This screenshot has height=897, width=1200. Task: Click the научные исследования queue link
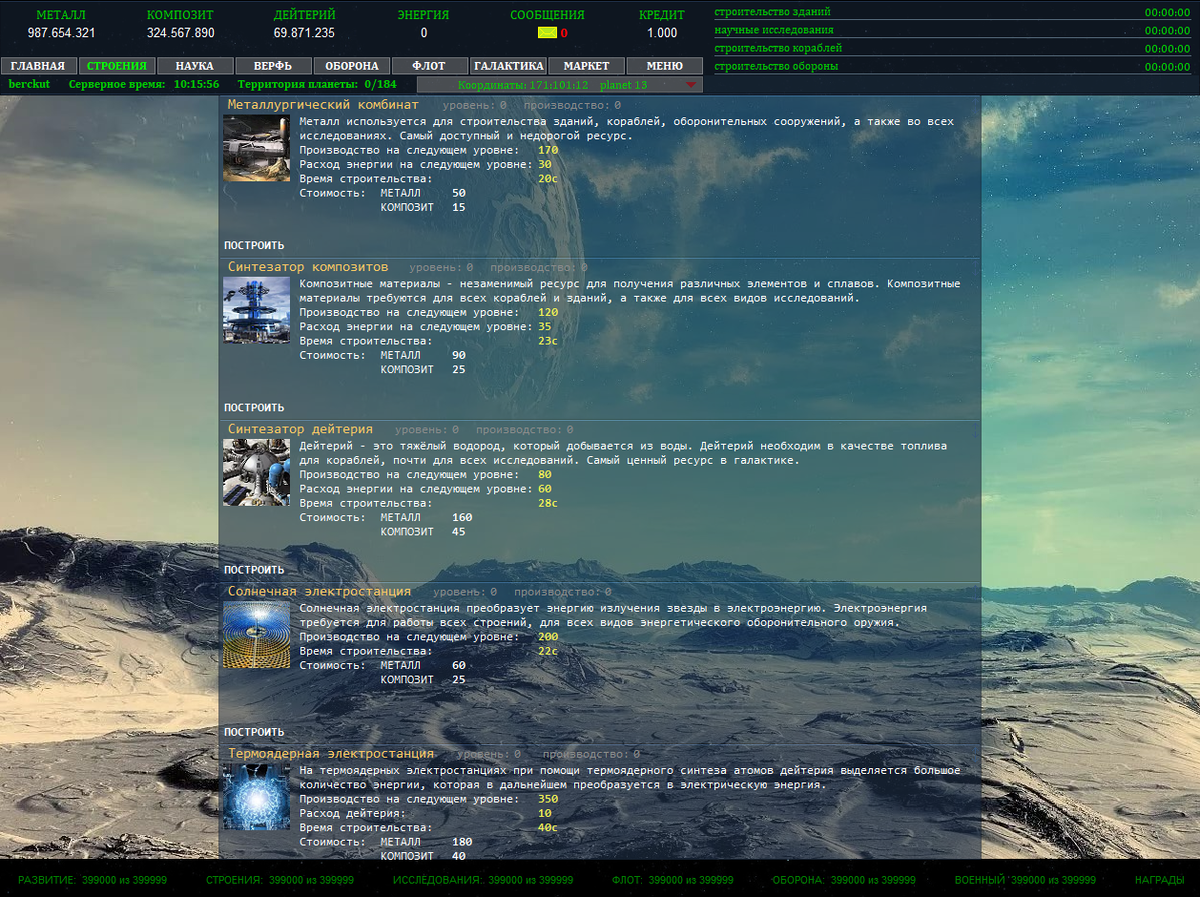(x=773, y=30)
